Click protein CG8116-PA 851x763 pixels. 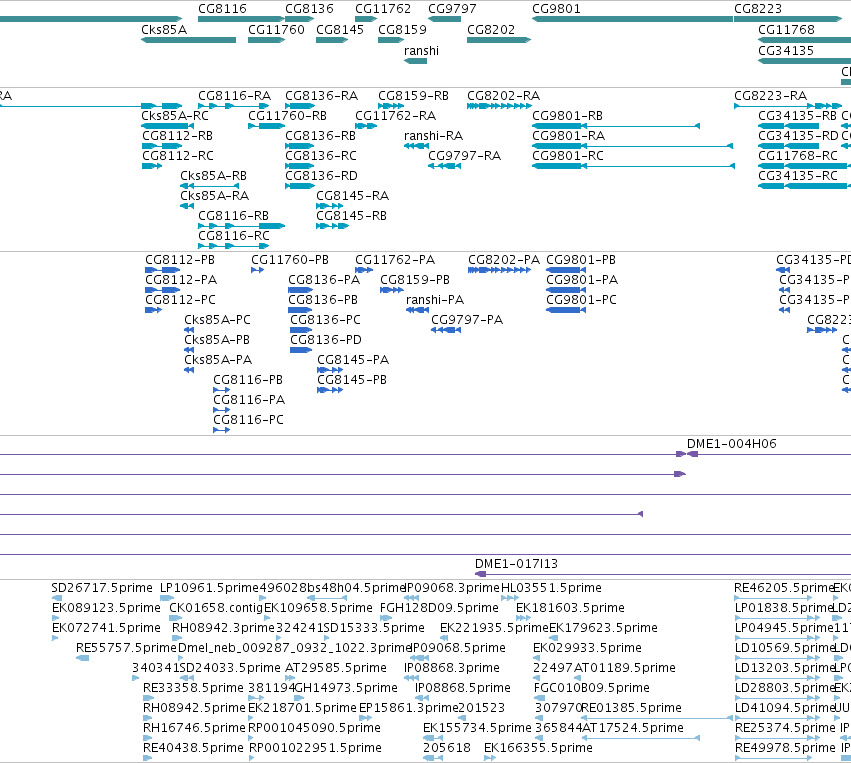(249, 399)
